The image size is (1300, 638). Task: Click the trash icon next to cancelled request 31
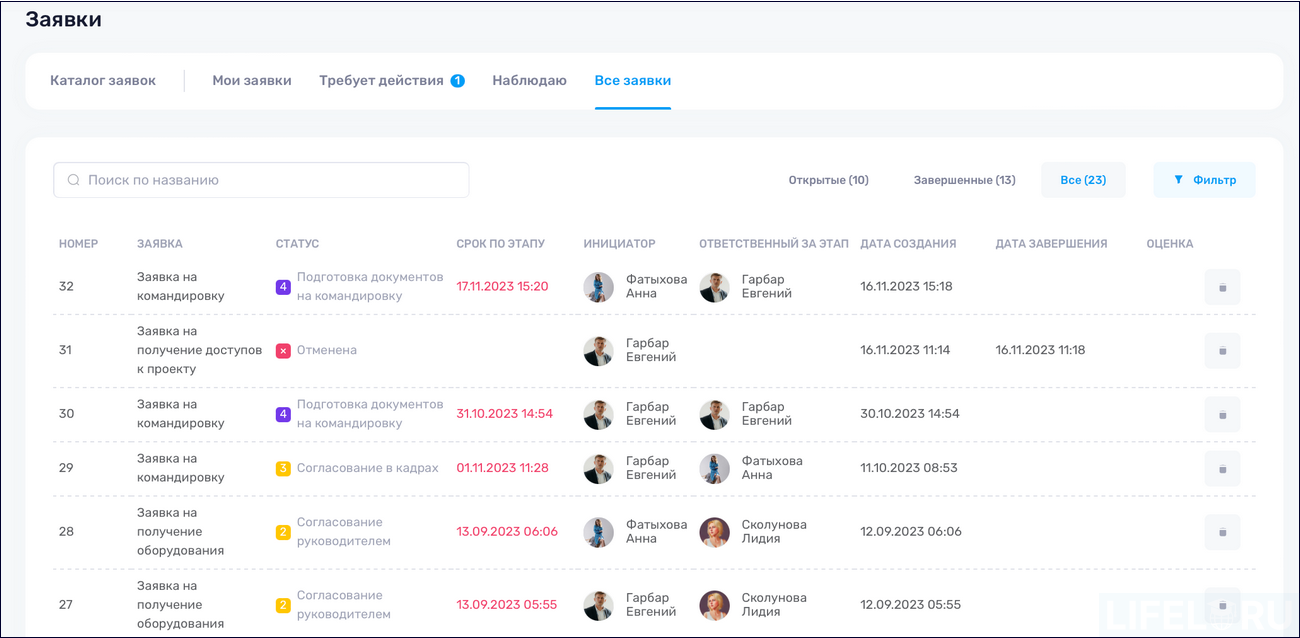tap(1222, 350)
